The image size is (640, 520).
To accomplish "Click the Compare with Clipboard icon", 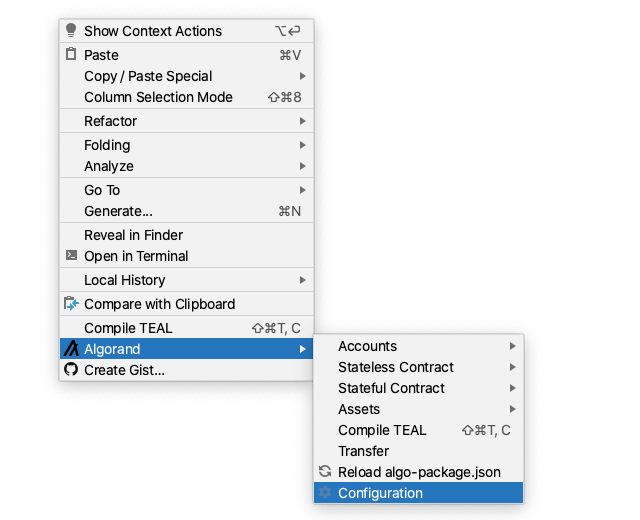I will tap(71, 304).
